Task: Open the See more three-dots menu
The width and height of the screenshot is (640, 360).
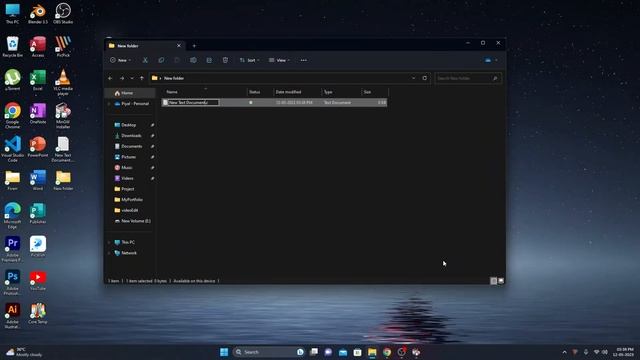Action: (x=303, y=60)
